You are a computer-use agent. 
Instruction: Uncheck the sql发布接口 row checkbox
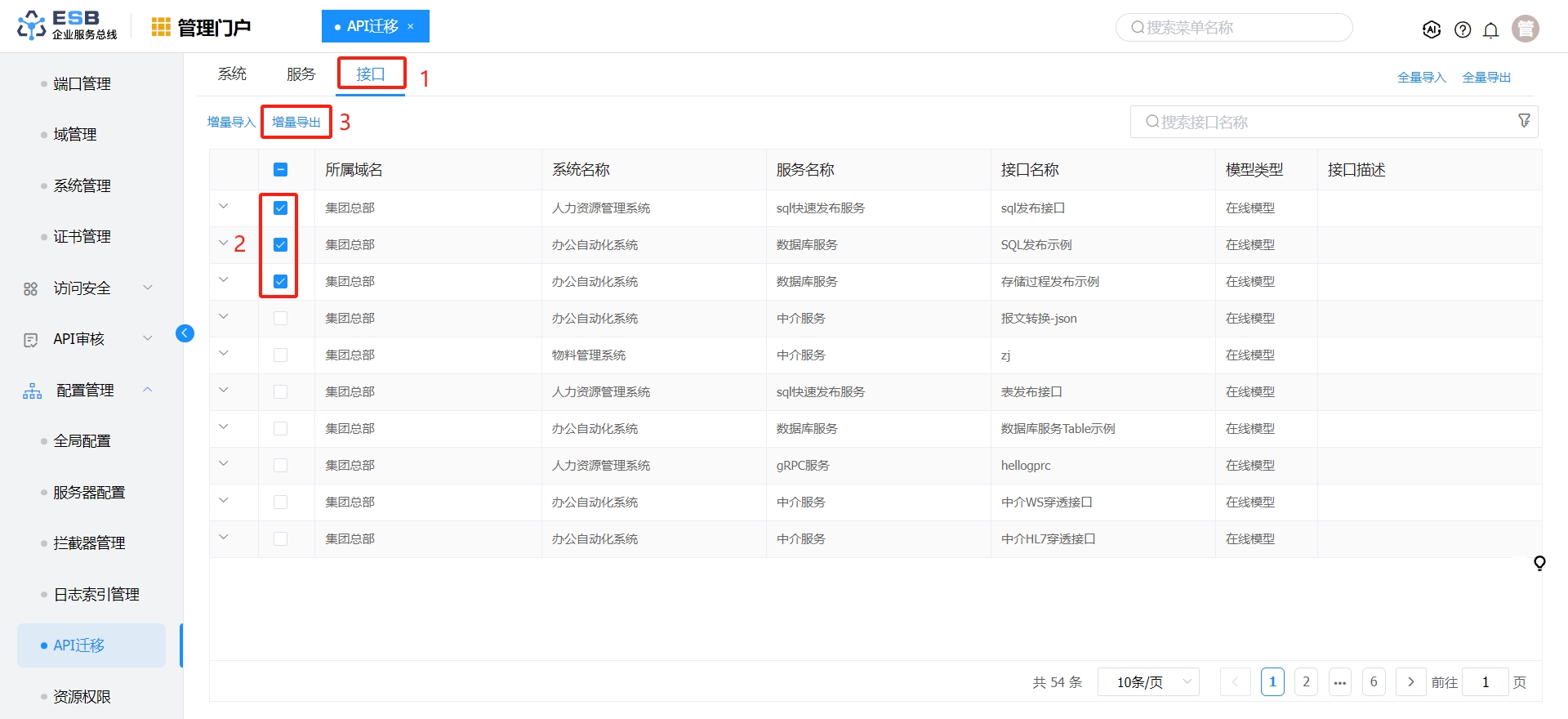pos(280,208)
